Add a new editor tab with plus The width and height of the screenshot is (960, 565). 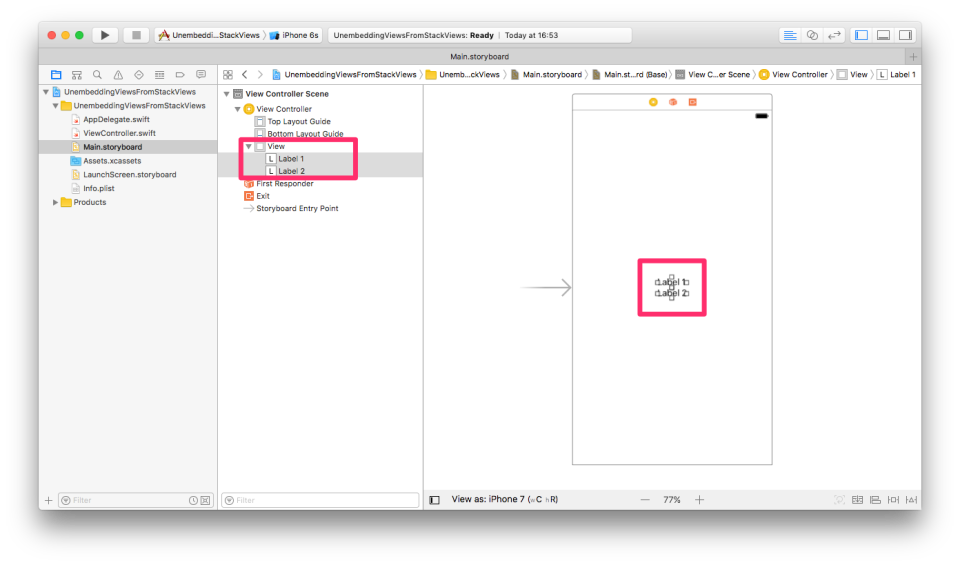pos(913,56)
